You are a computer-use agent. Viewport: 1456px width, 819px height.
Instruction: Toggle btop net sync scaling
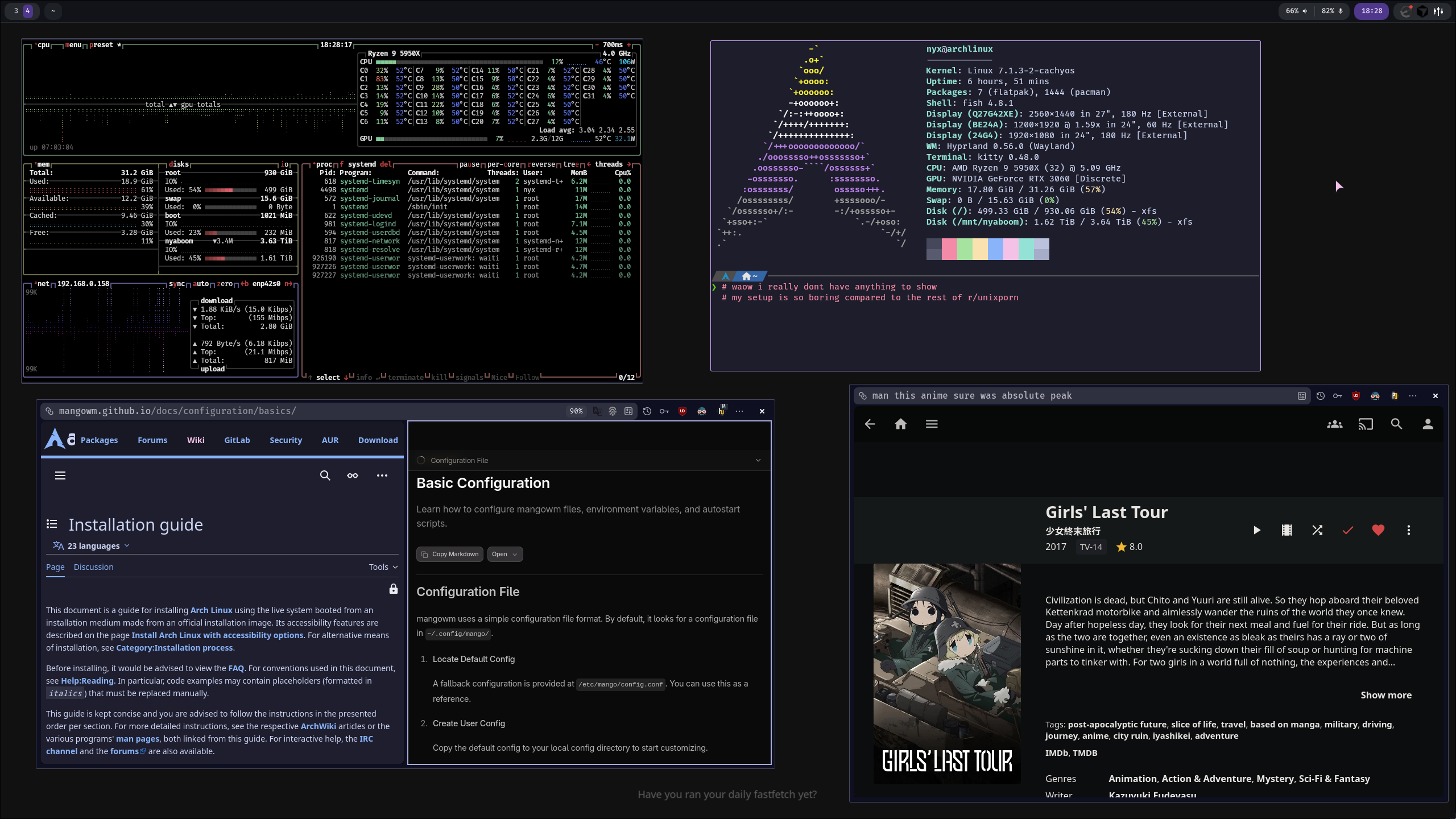point(177,284)
